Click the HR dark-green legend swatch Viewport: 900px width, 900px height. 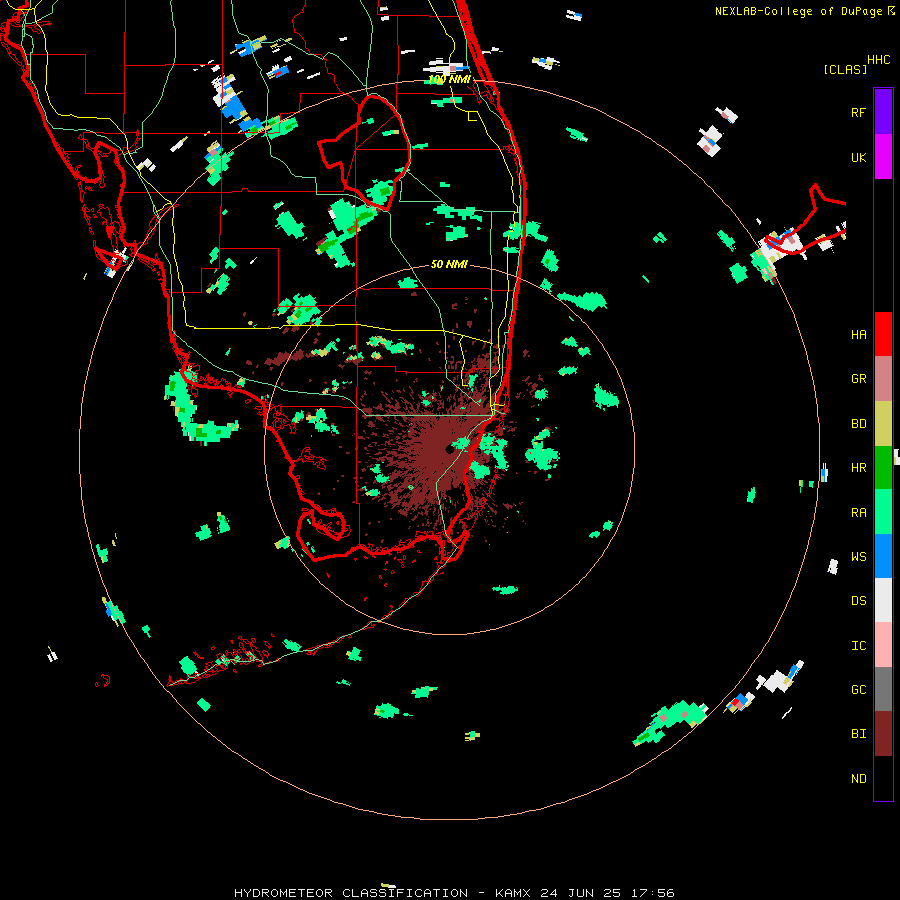point(883,468)
